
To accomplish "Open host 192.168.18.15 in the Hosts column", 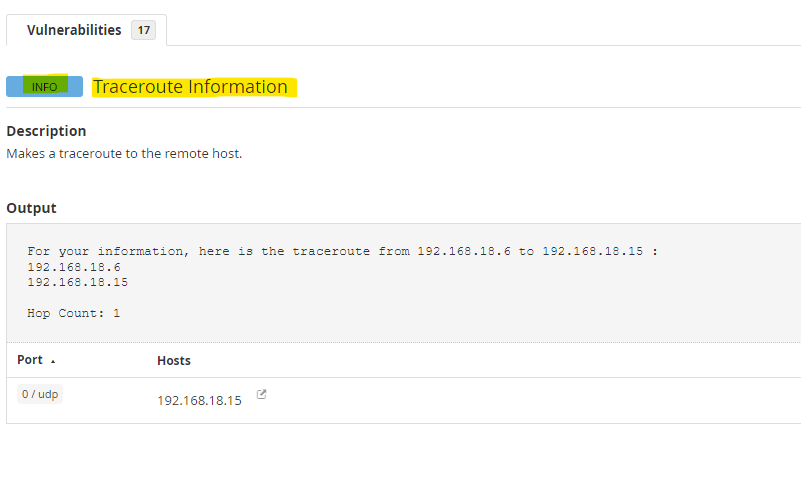I will [x=199, y=400].
